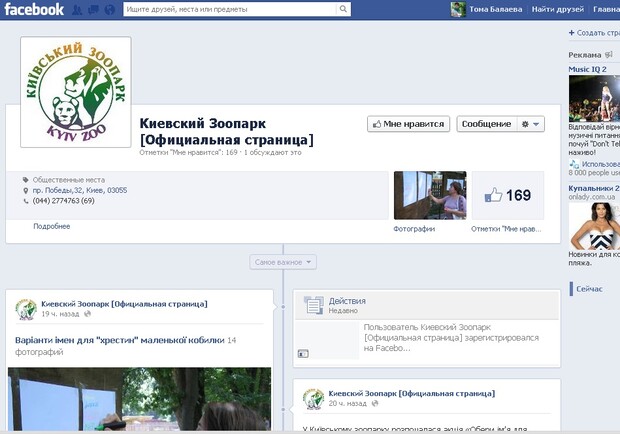Focus the friends and places search field
This screenshot has width=620, height=434.
point(230,9)
